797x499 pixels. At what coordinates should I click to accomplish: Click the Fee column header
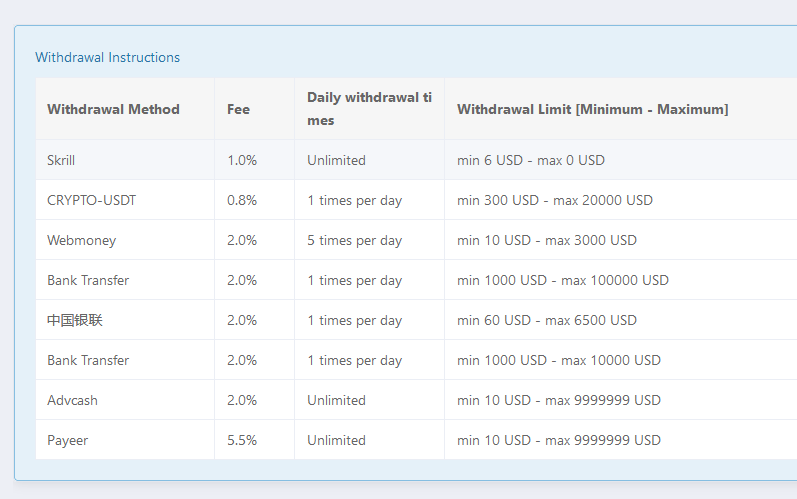click(255, 109)
